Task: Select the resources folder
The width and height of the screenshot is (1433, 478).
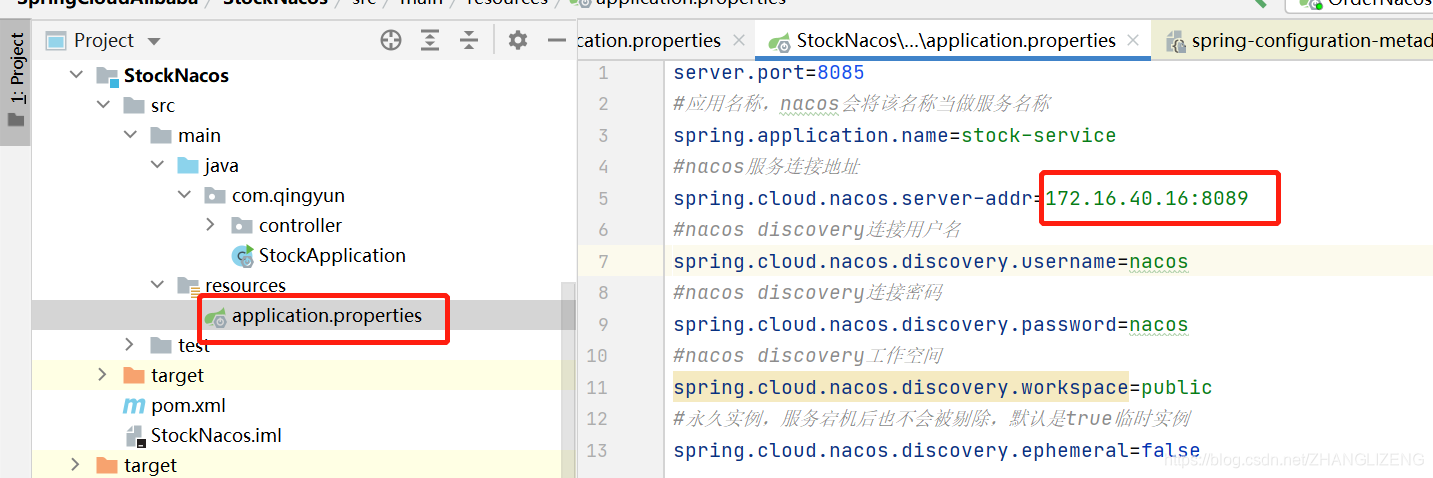Action: click(x=245, y=286)
